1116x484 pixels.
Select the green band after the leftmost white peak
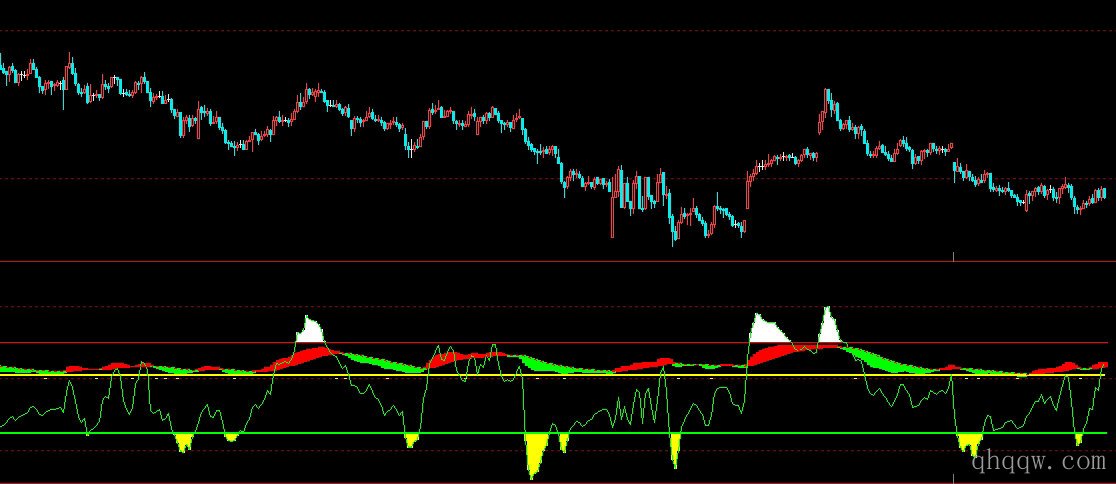click(x=372, y=360)
